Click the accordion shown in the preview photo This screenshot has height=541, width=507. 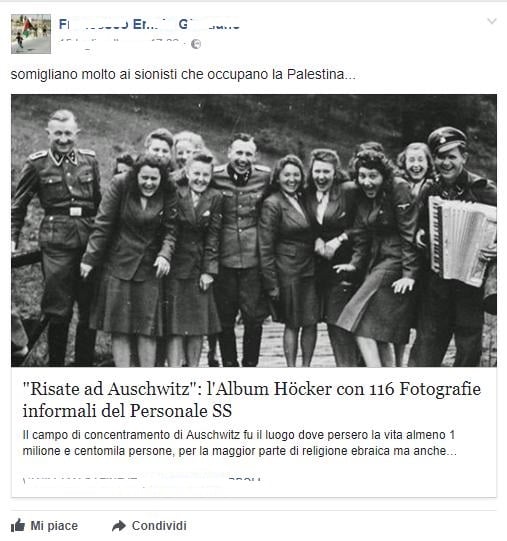point(462,240)
